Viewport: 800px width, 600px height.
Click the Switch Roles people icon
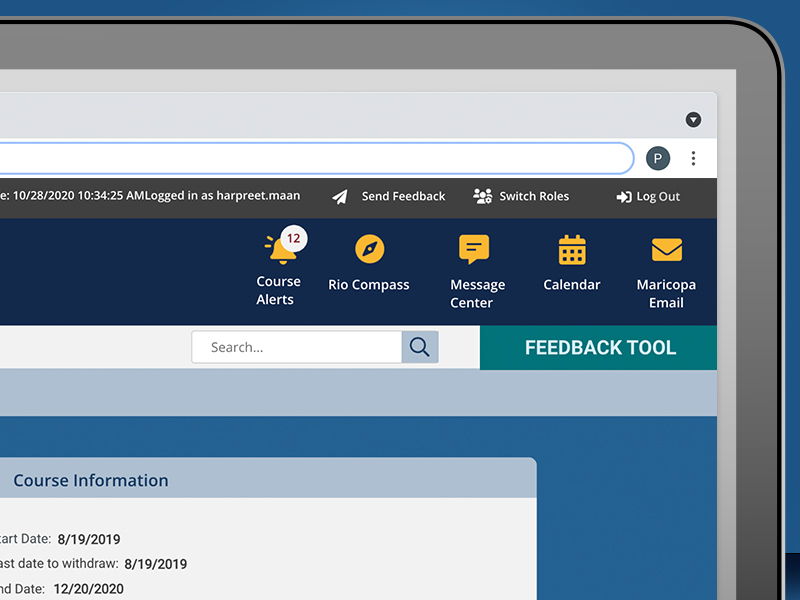[x=482, y=196]
